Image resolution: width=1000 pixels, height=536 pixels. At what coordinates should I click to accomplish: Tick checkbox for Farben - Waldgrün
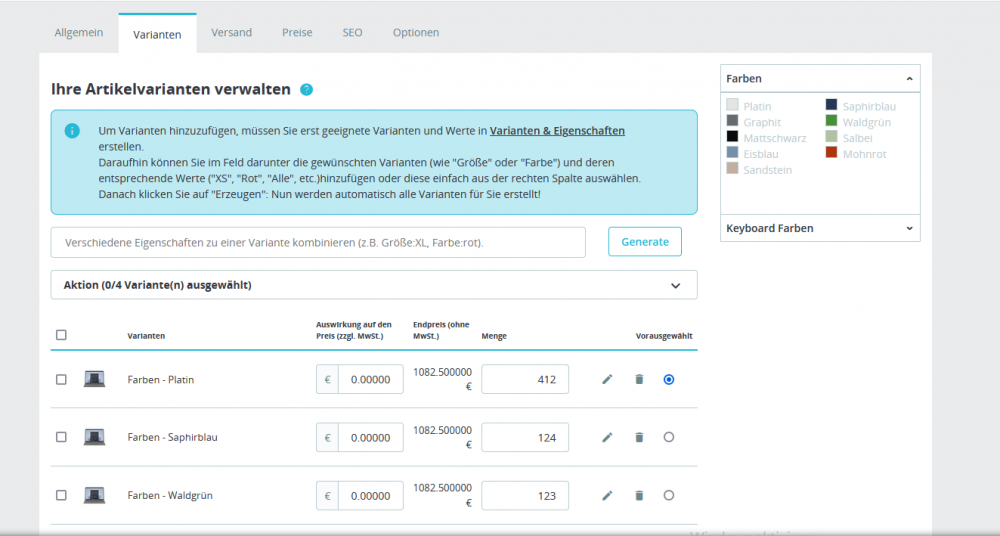click(61, 496)
